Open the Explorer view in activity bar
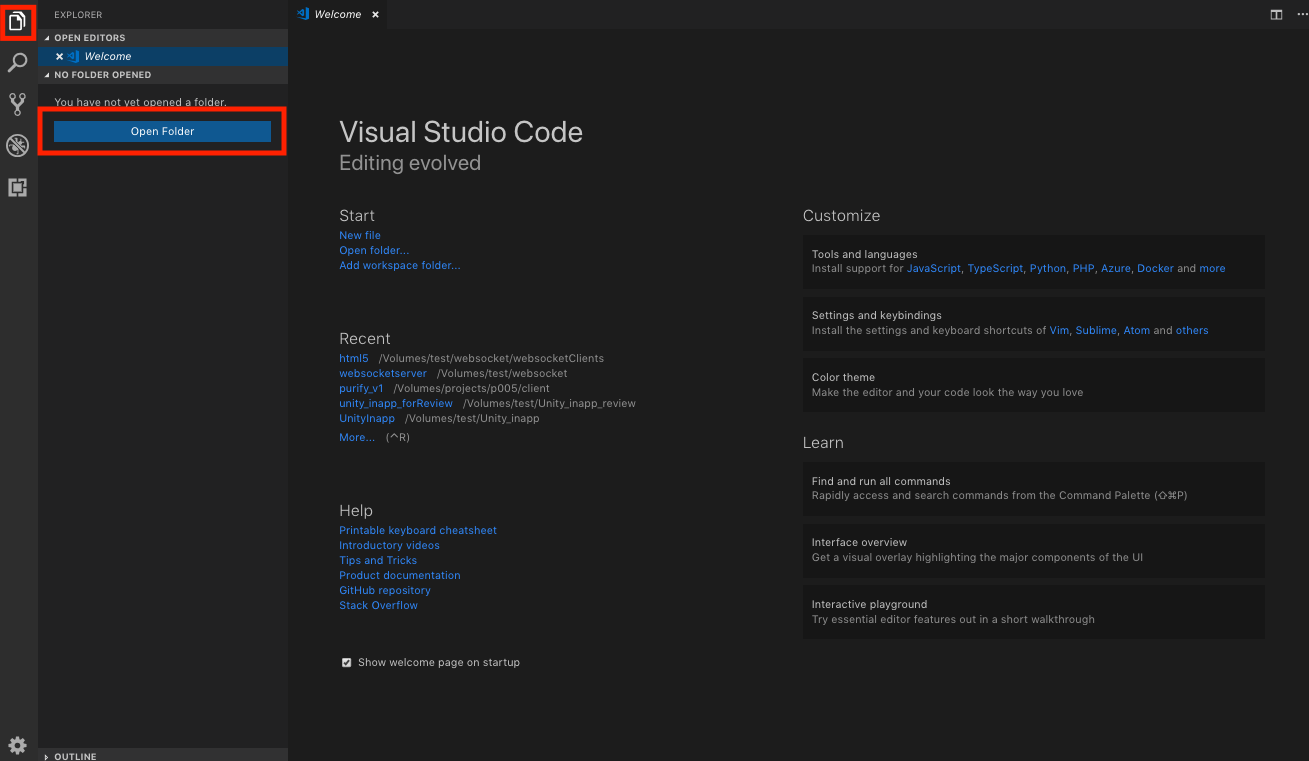Viewport: 1309px width, 761px height. click(x=17, y=21)
